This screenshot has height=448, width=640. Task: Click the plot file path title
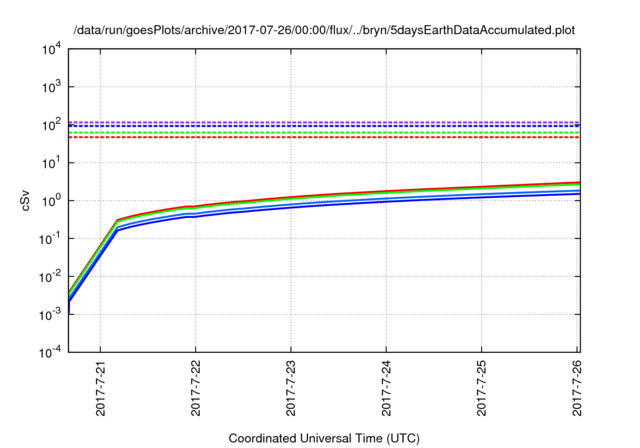[324, 30]
